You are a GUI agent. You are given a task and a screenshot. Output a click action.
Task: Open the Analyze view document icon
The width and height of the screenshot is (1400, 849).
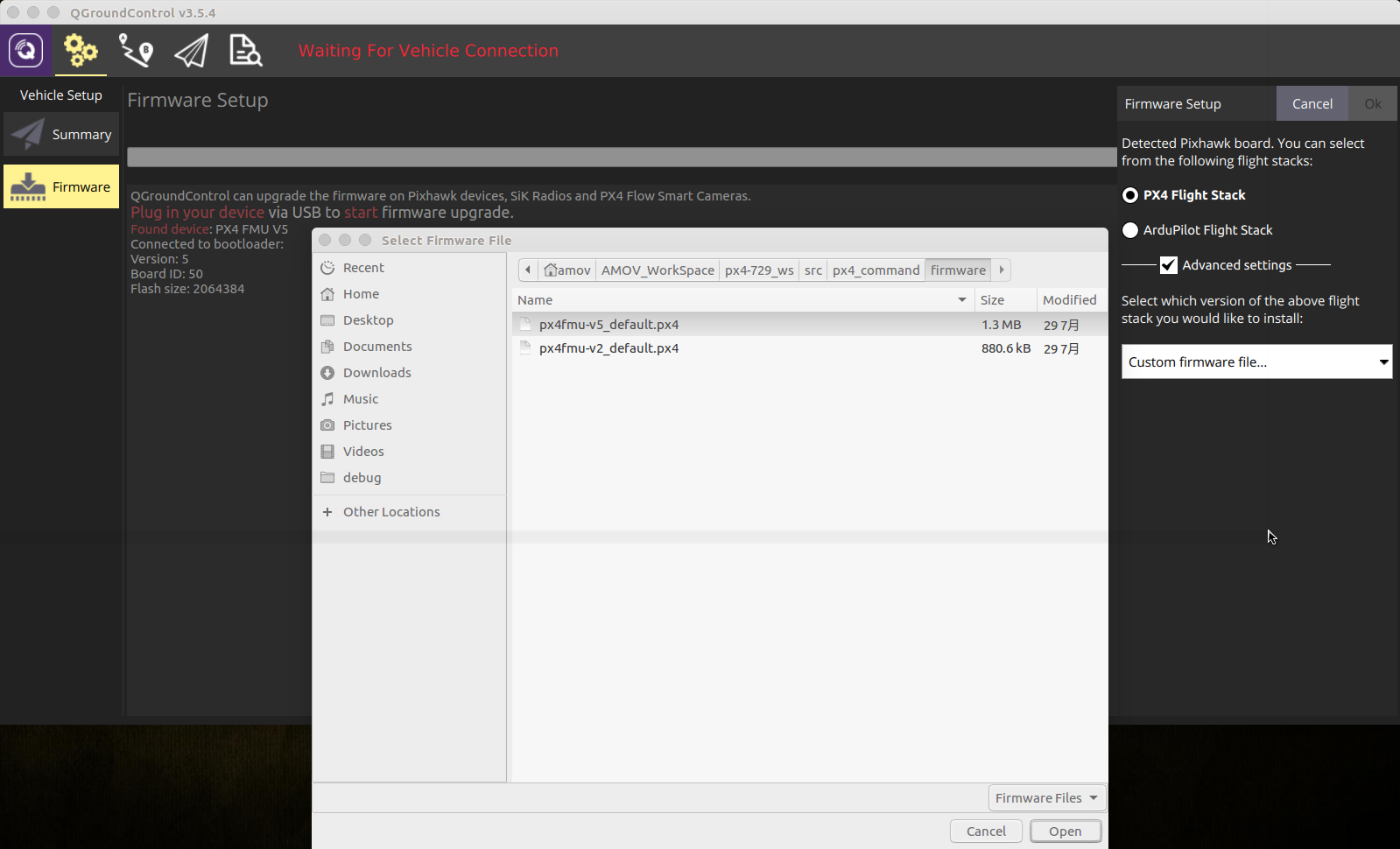click(245, 51)
